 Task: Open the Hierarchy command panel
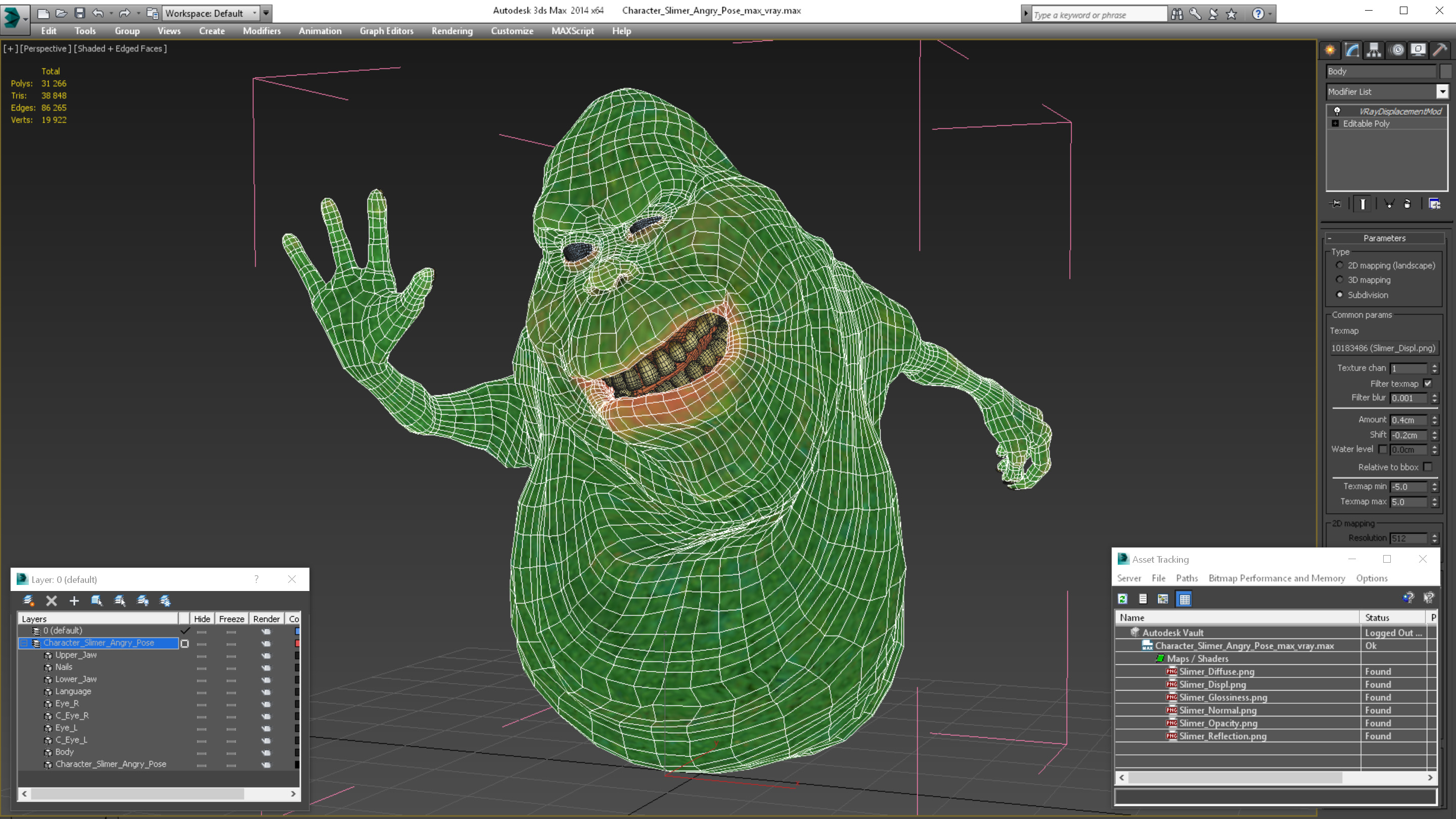pyautogui.click(x=1374, y=51)
